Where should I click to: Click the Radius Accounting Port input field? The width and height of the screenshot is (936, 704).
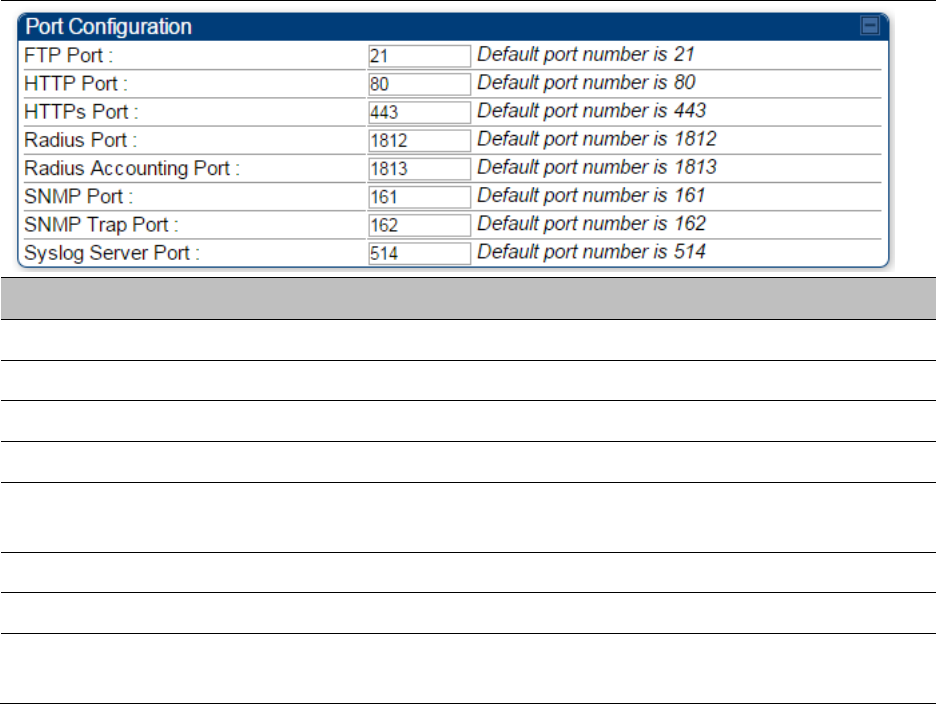(419, 168)
